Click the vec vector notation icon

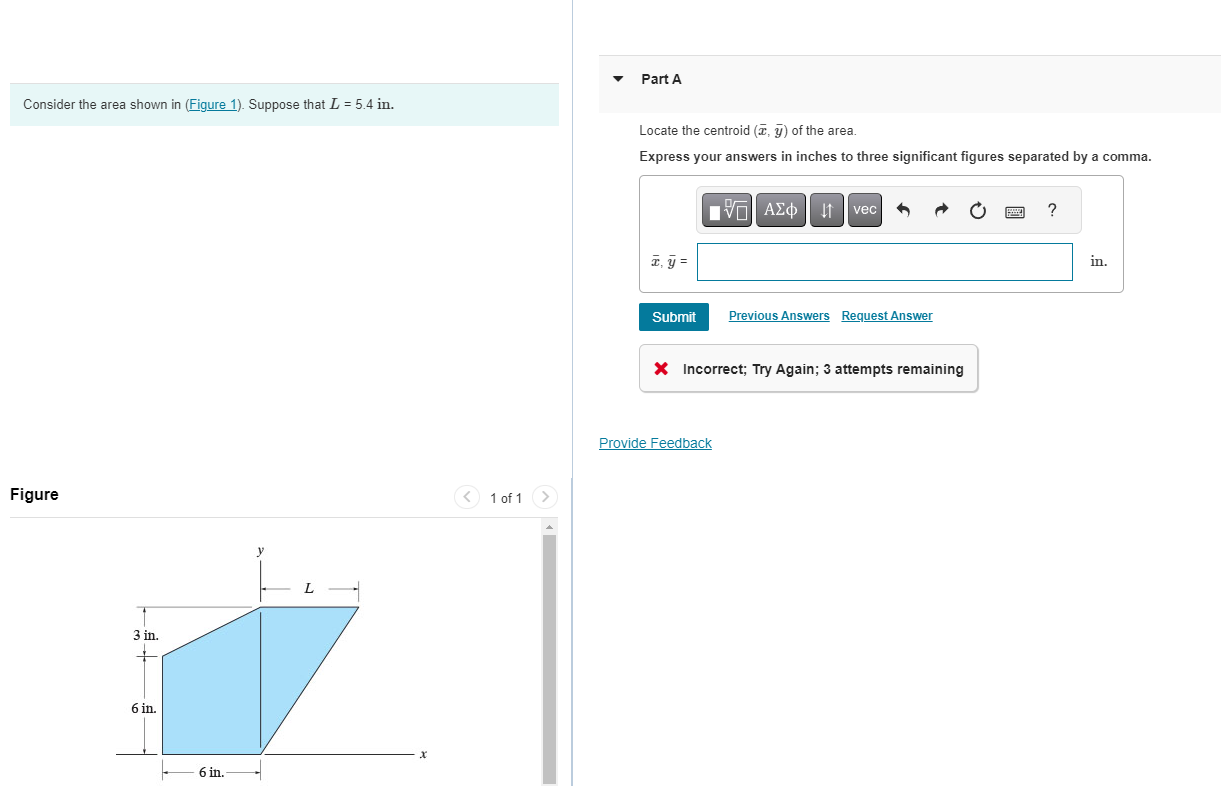point(864,210)
